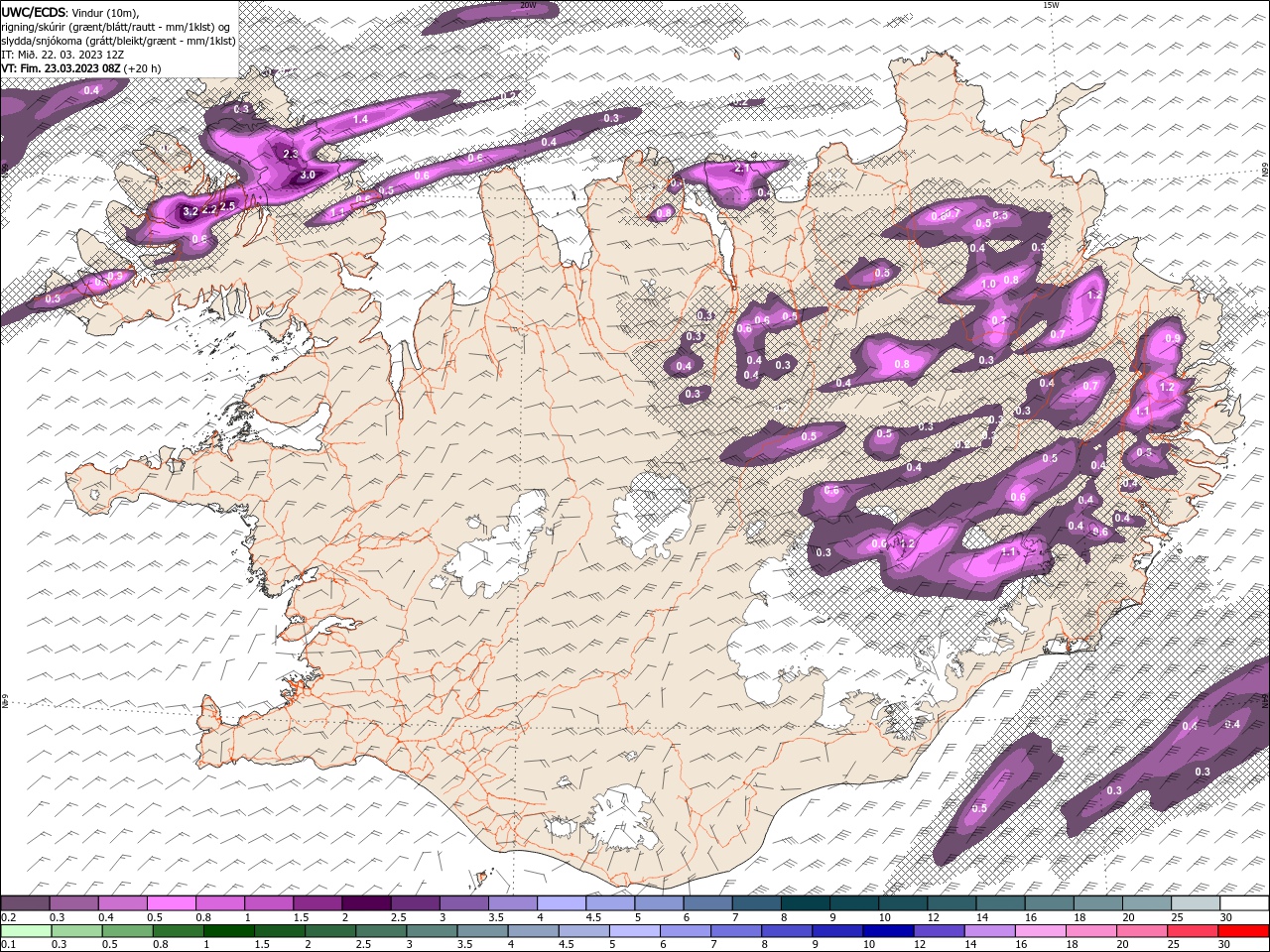The height and width of the screenshot is (952, 1270).
Task: Click the '2.3' snowfall value on the map
Action: (290, 155)
